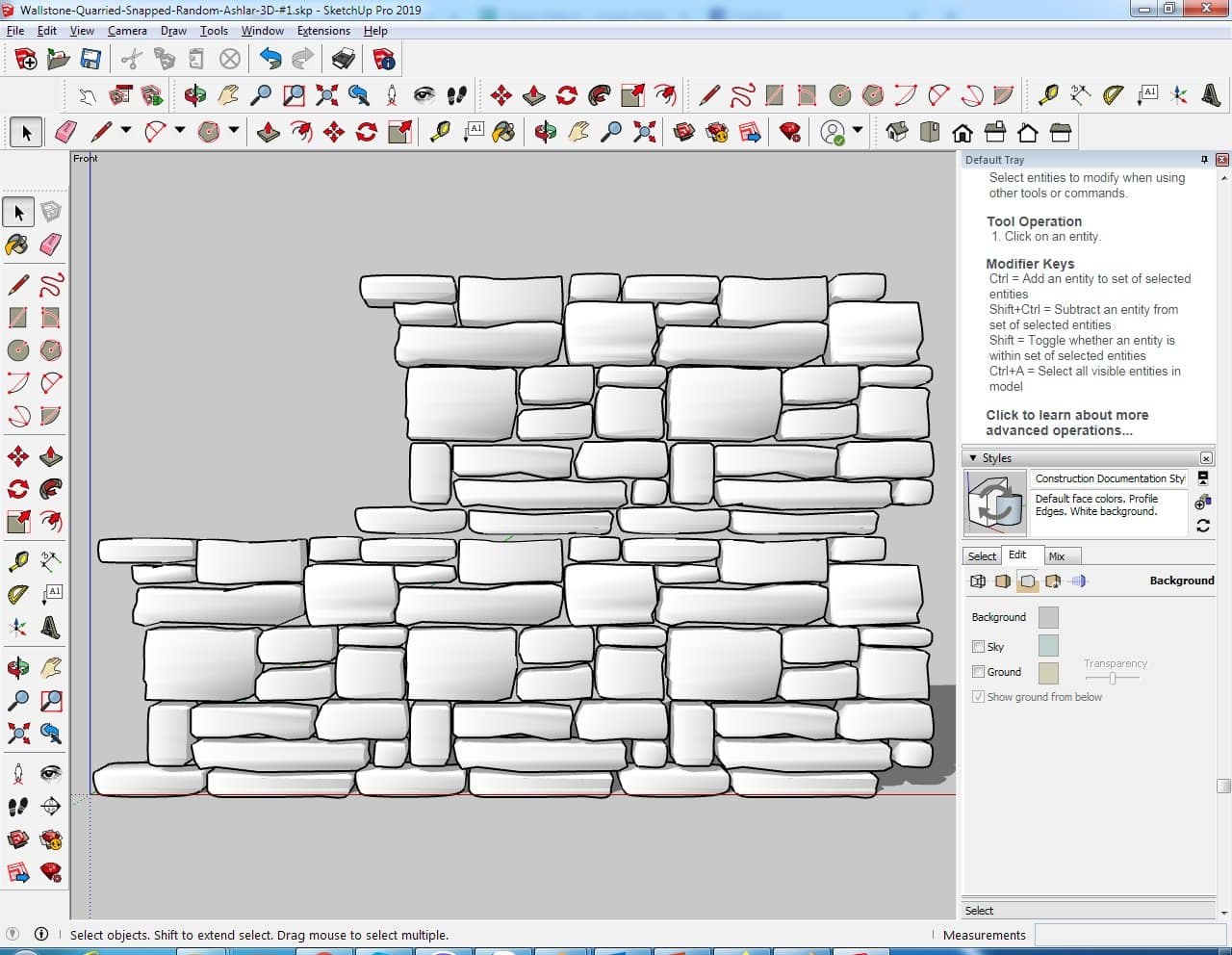
Task: Enable the Sky checkbox
Action: point(978,647)
